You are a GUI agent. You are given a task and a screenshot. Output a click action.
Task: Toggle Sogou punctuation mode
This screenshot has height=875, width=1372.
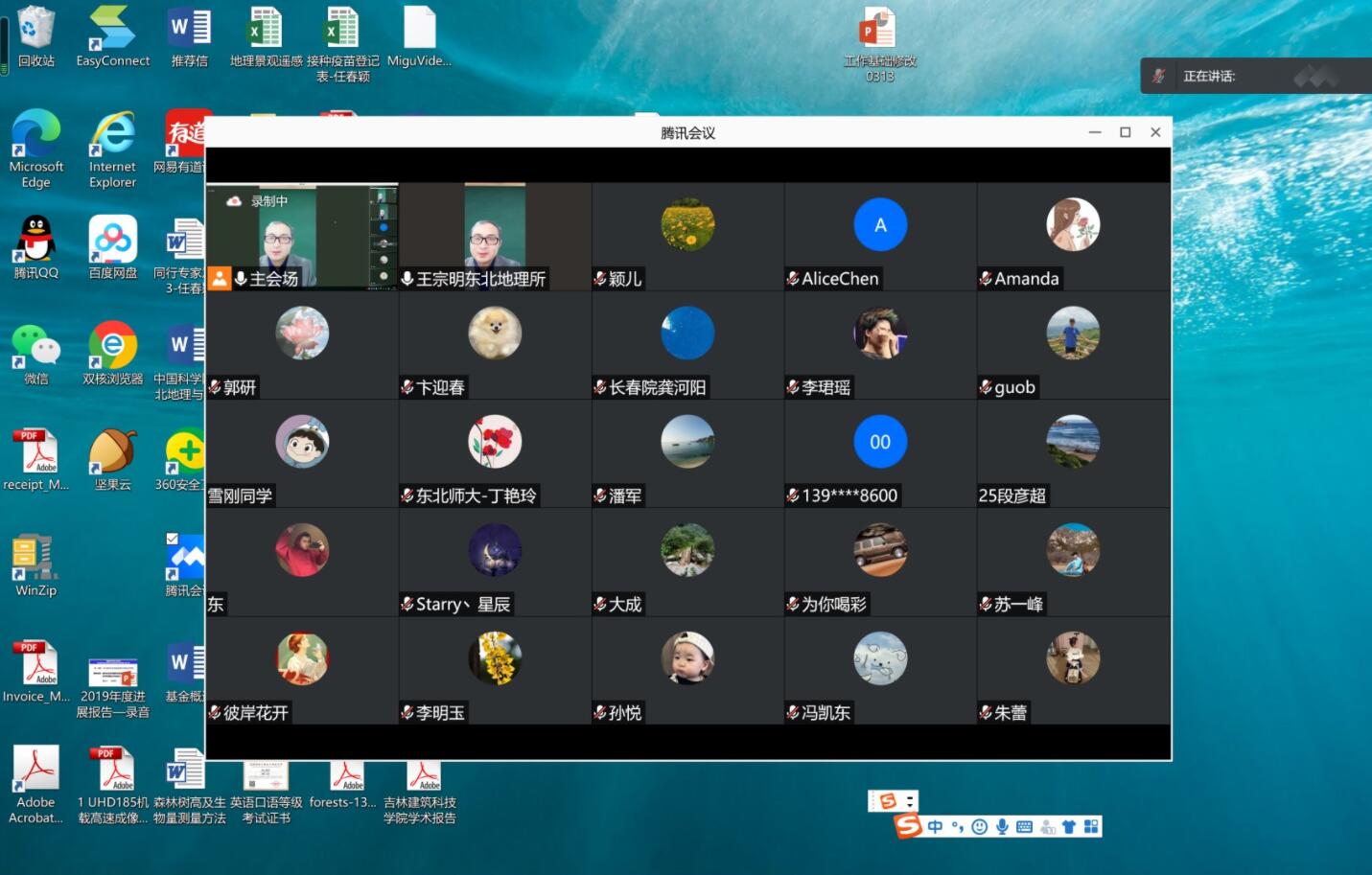tap(957, 827)
